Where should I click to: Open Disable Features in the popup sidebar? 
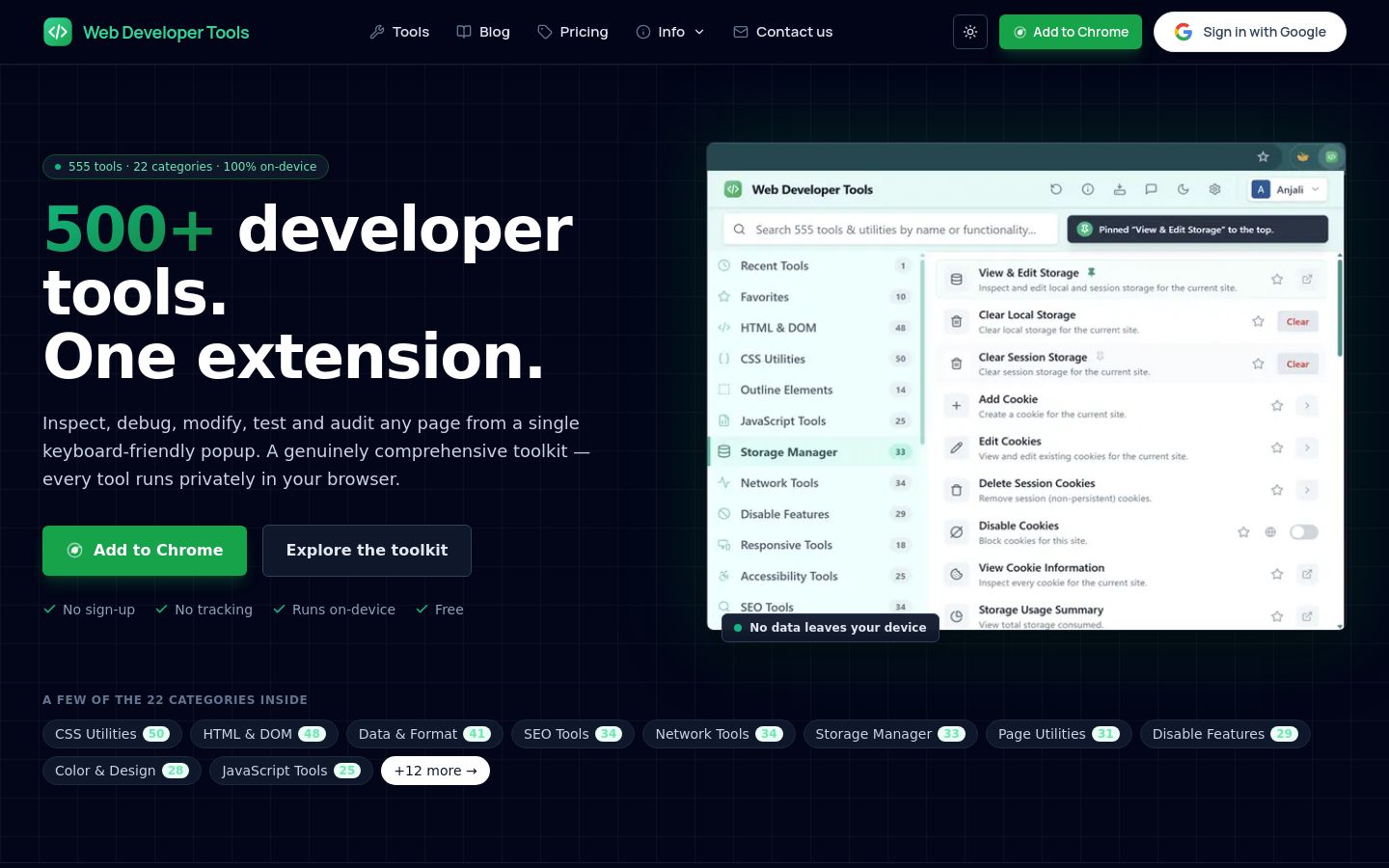[815, 514]
